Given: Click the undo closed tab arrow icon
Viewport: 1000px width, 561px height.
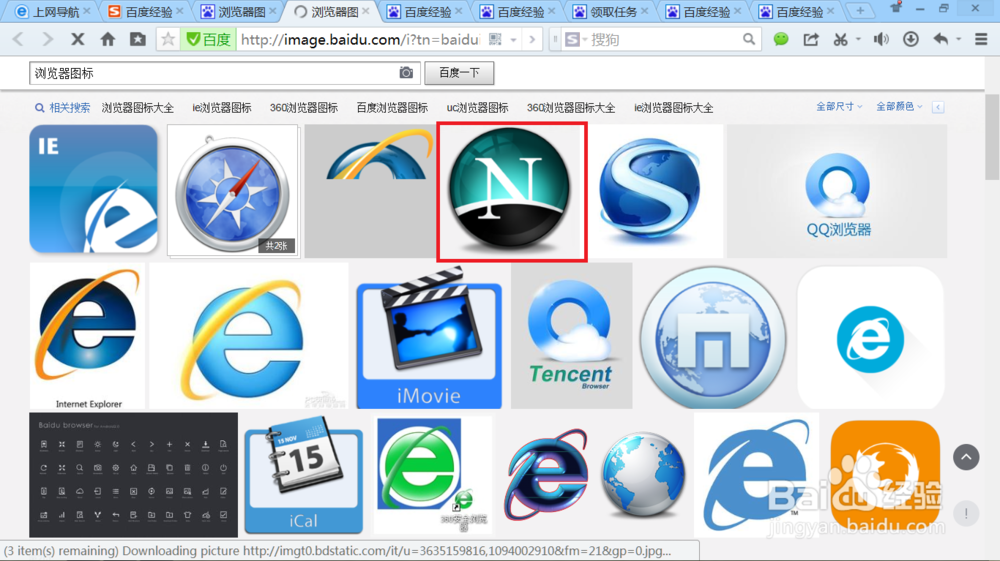Looking at the screenshot, I should click(941, 40).
